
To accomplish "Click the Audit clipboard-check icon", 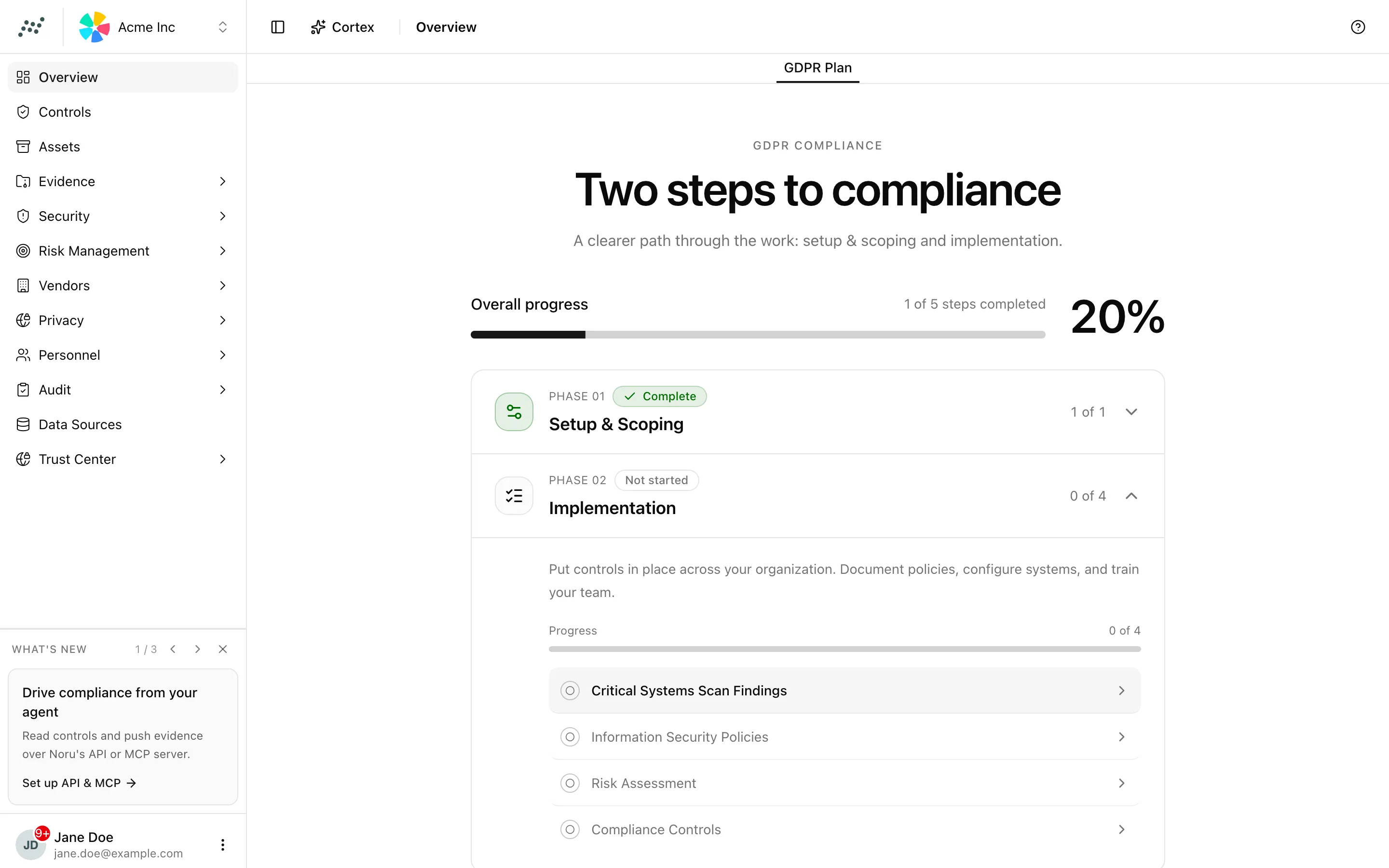I will coord(23,390).
